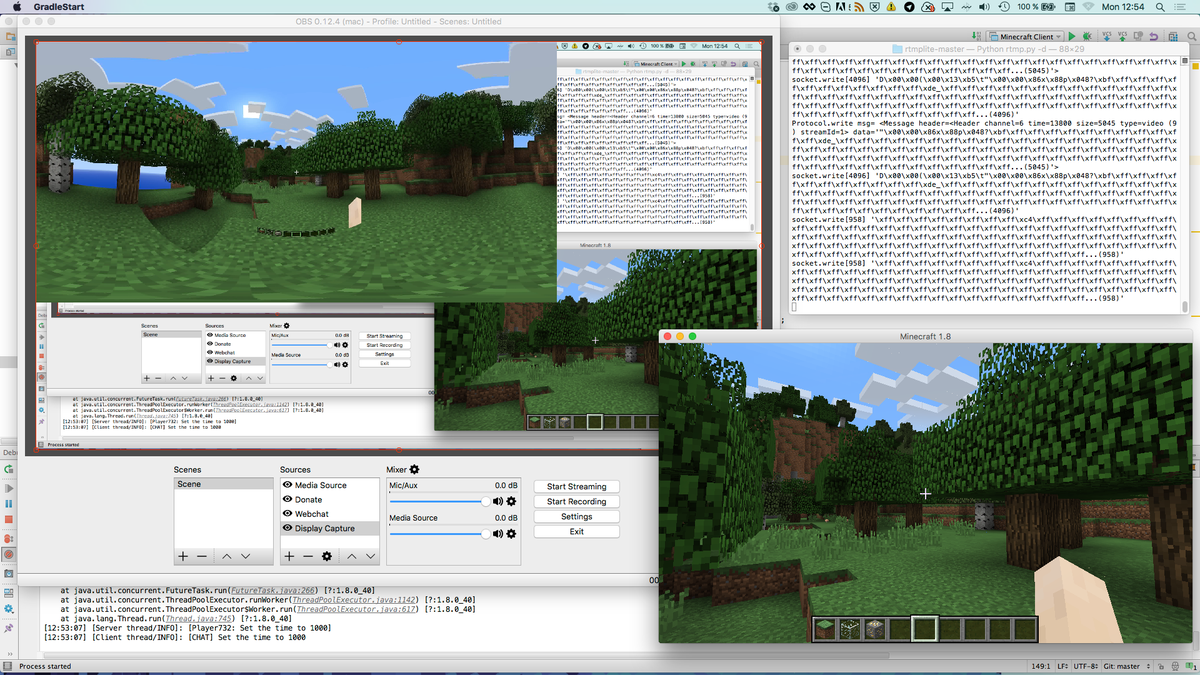Move the scene up in Scenes list
This screenshot has width=1200, height=675.
tap(227, 556)
